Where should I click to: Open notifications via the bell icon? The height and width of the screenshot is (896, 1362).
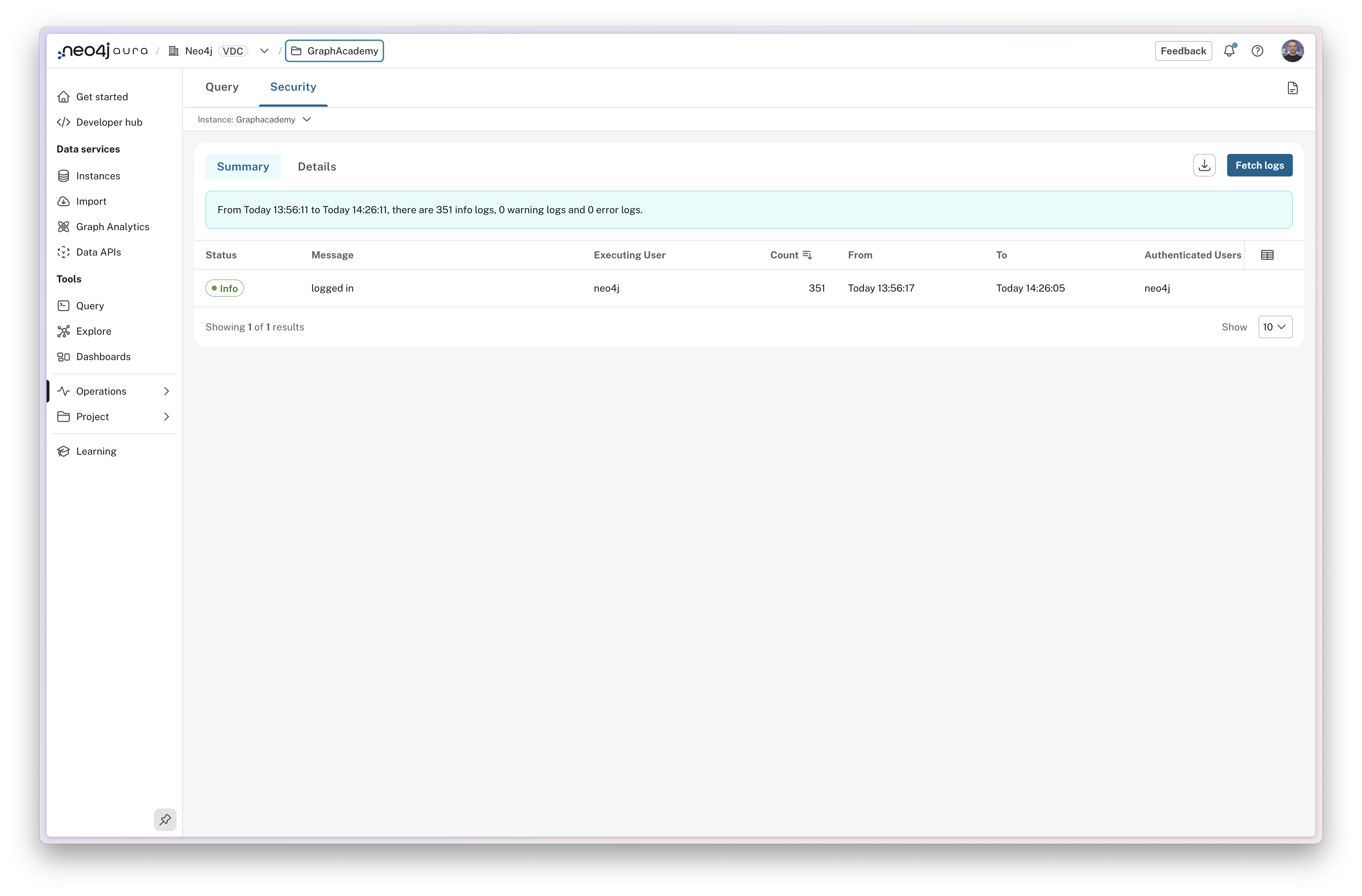1229,50
